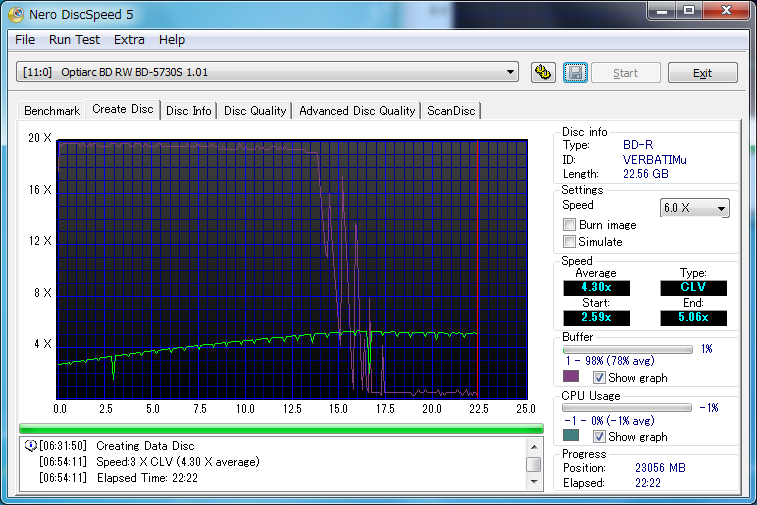The image size is (757, 505).
Task: Click the Buffer '1 - 98% (78% avg)' text
Action: 610,361
